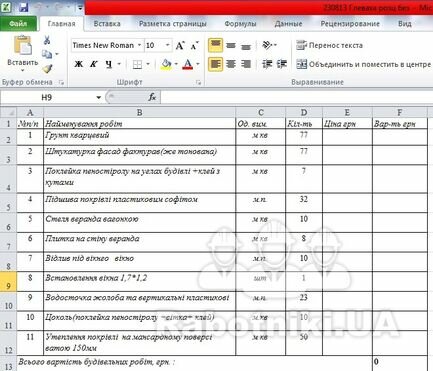Decrease font size with small A icon
The width and height of the screenshot is (433, 371).
pyautogui.click(x=195, y=46)
